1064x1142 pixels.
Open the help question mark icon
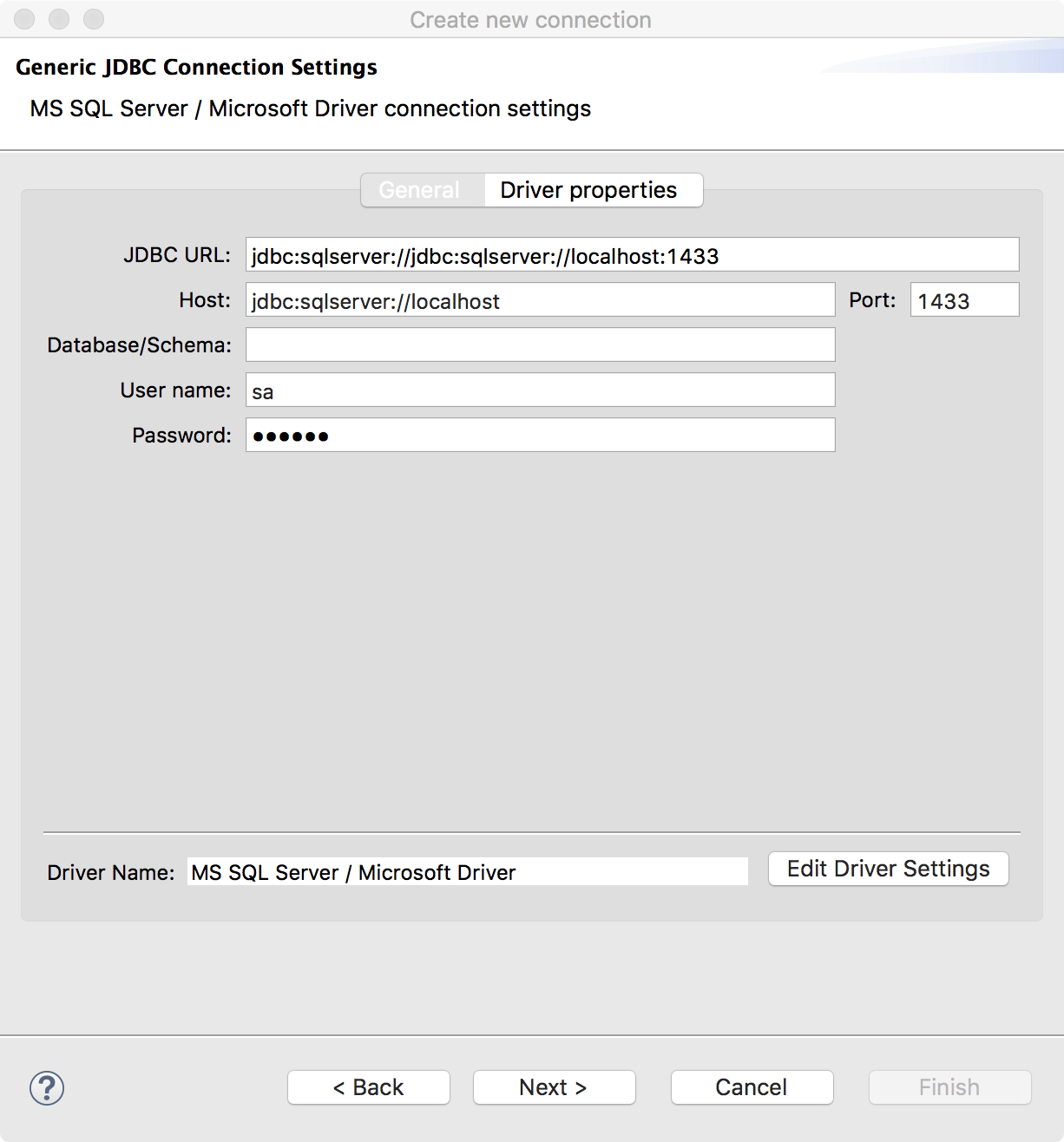point(47,1087)
